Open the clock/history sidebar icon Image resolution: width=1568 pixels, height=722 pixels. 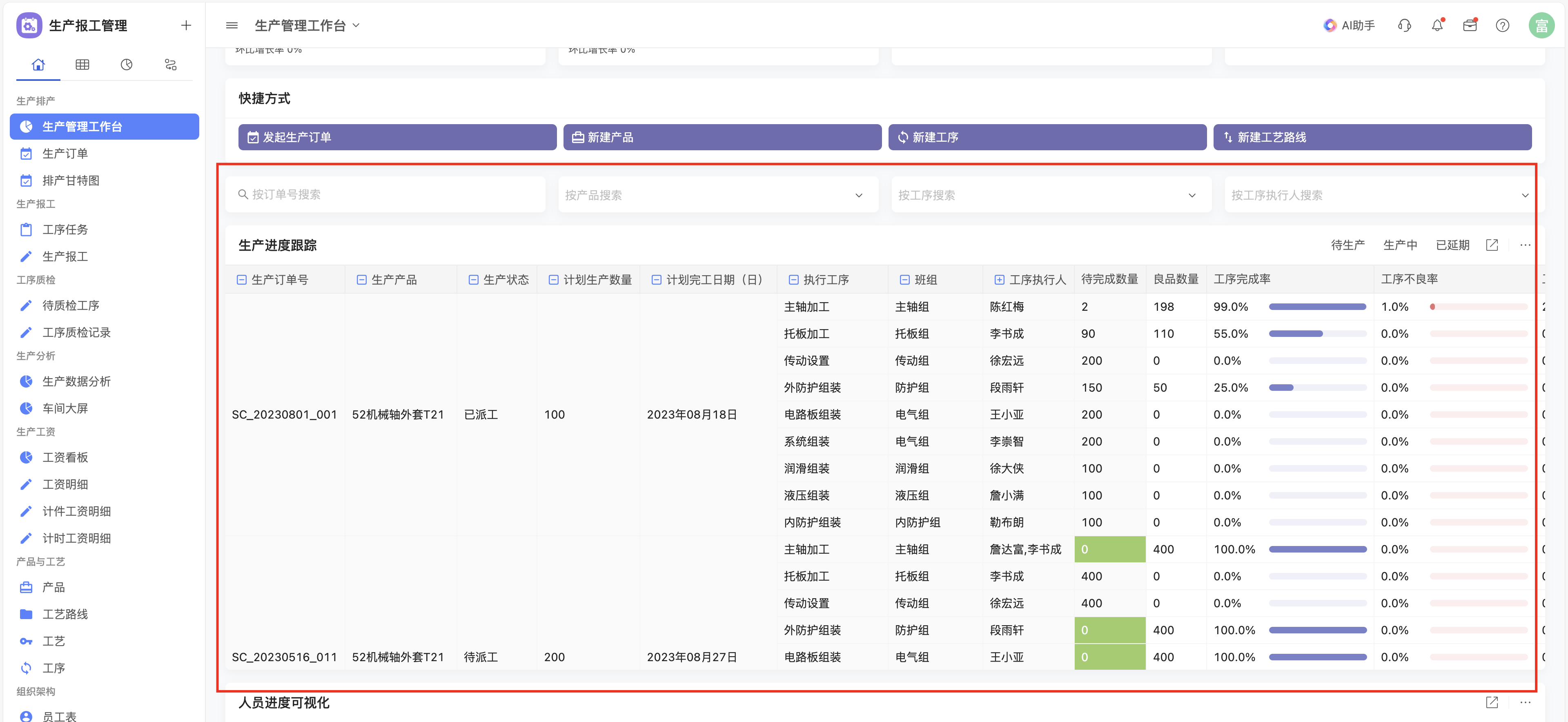(127, 65)
